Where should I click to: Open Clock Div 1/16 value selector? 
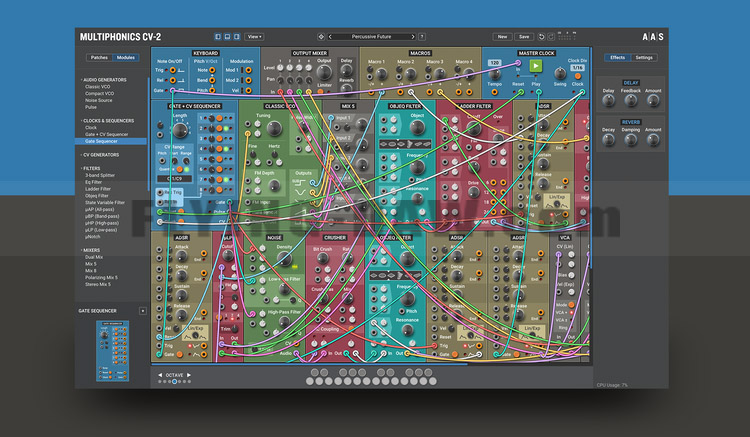coord(577,68)
